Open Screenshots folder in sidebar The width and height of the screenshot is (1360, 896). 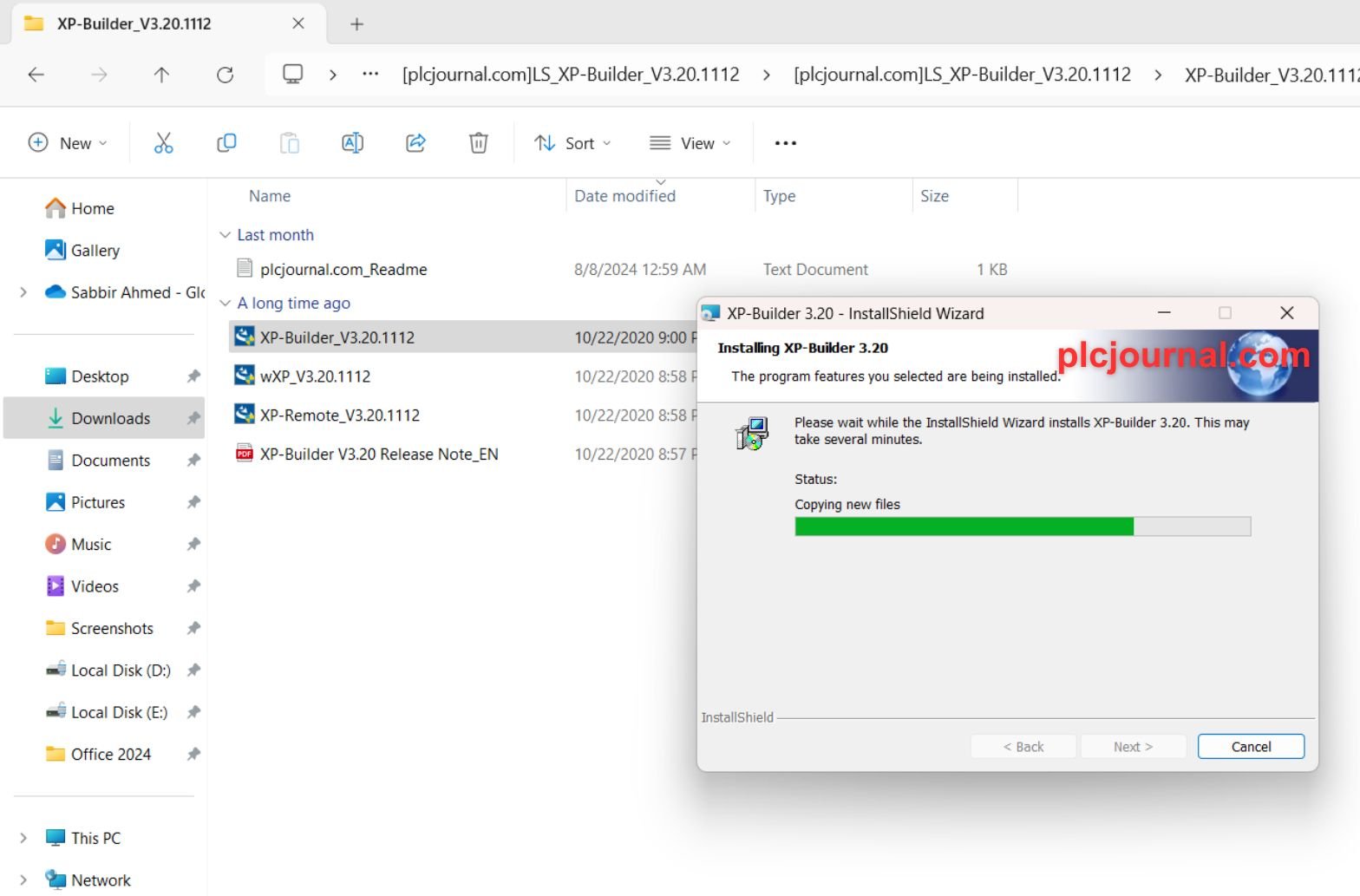click(99, 629)
